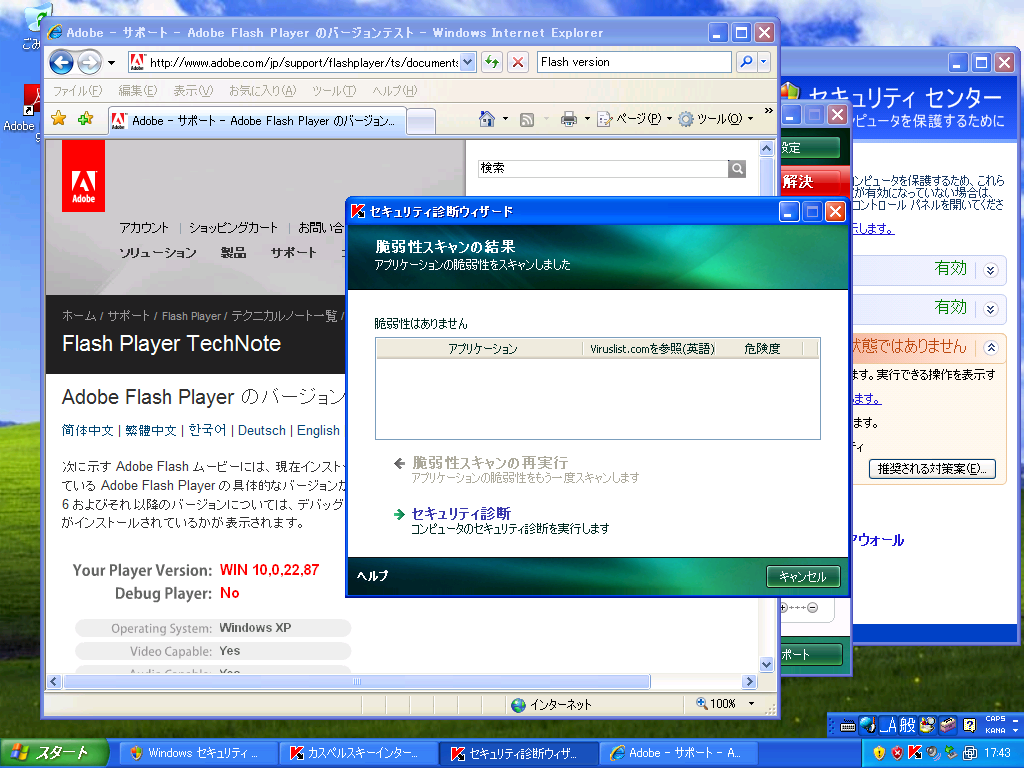Screen dimensions: 1024x768
Task: Click the IME globe input style icon
Action: [x=867, y=725]
